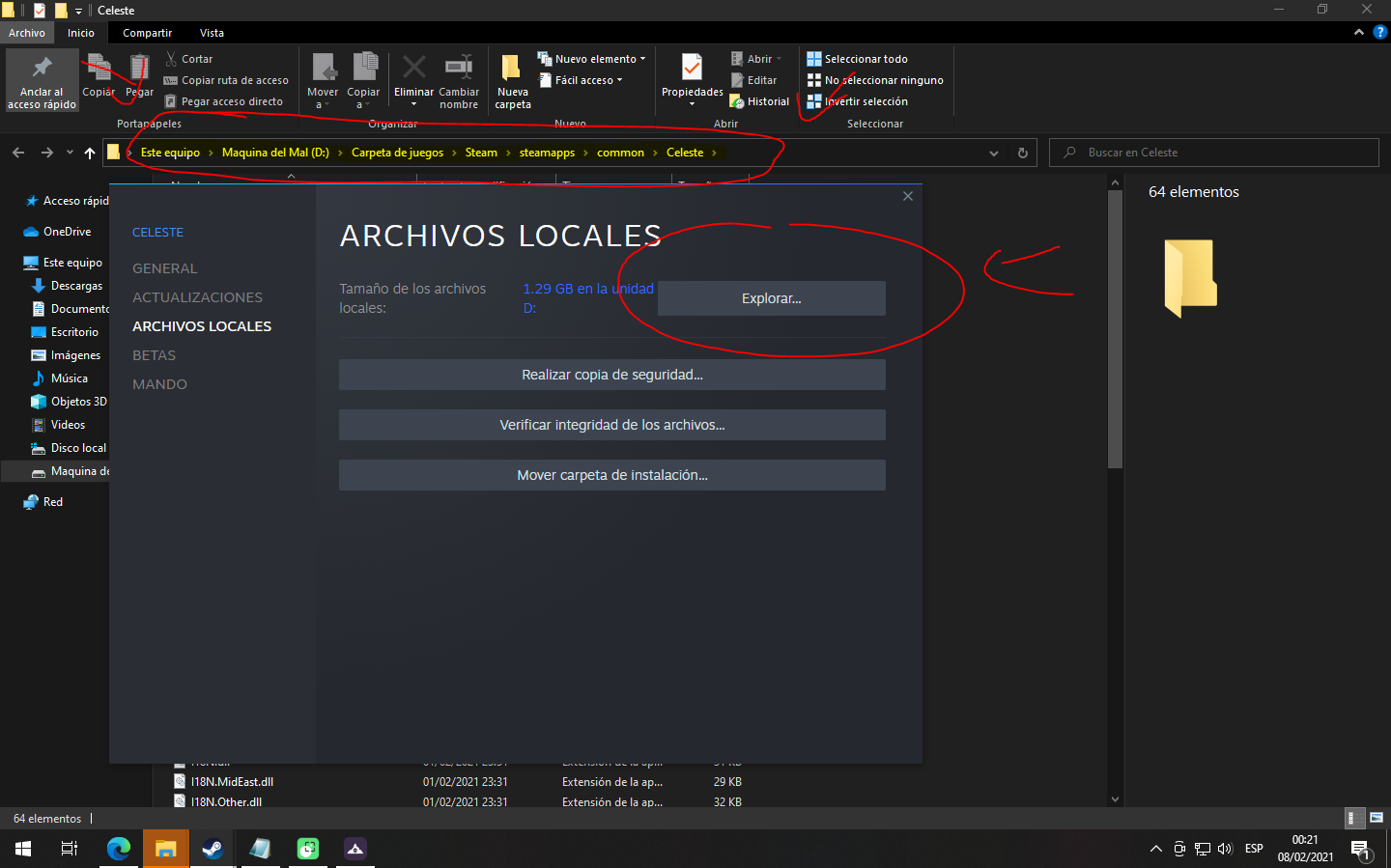Click Este equipo in the address bar
Screen dimensions: 1391x868
pyautogui.click(x=170, y=153)
